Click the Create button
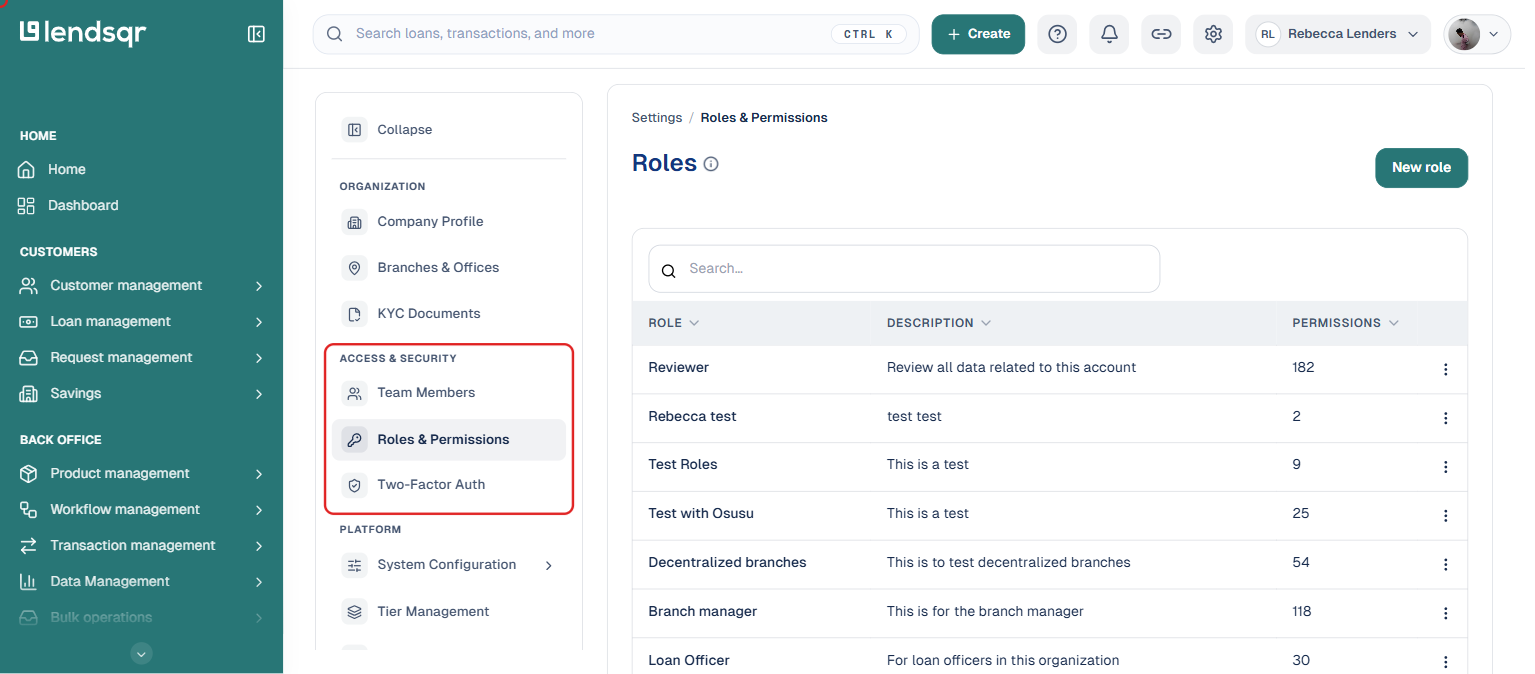Screen dimensions: 1535x674 (978, 34)
